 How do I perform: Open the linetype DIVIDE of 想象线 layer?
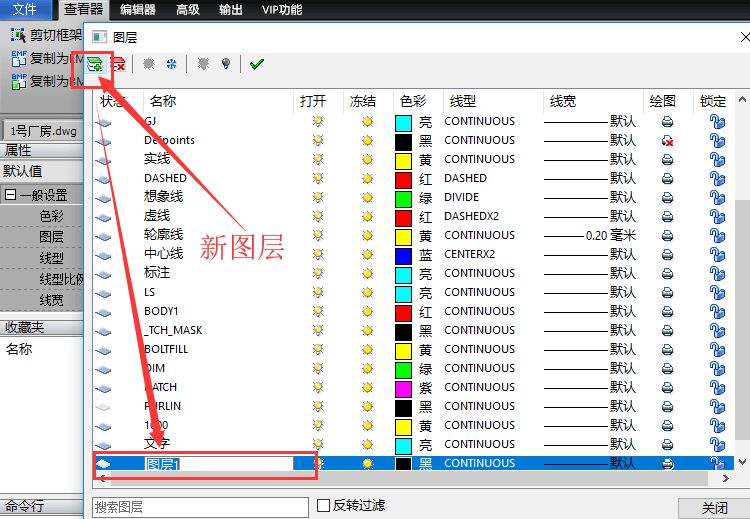click(x=461, y=198)
